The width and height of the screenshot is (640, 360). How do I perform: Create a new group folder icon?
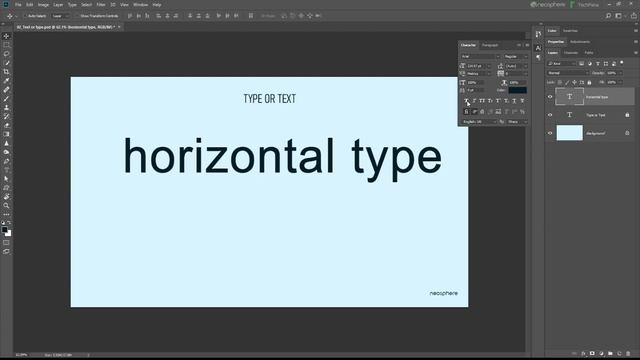610,353
